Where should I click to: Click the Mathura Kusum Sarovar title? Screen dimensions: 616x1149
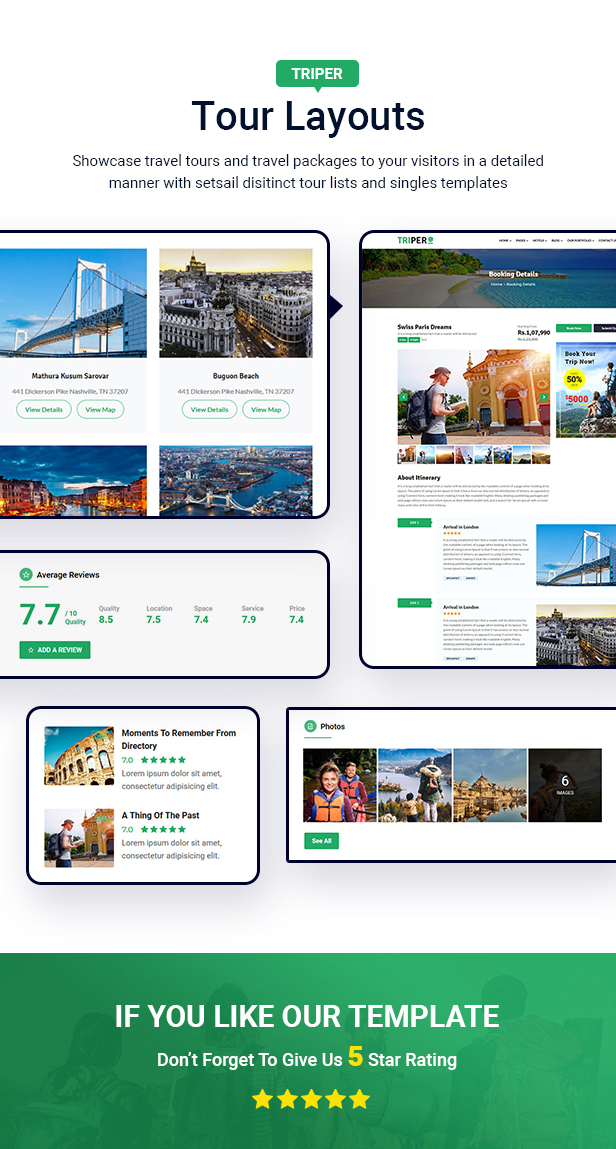coord(70,376)
